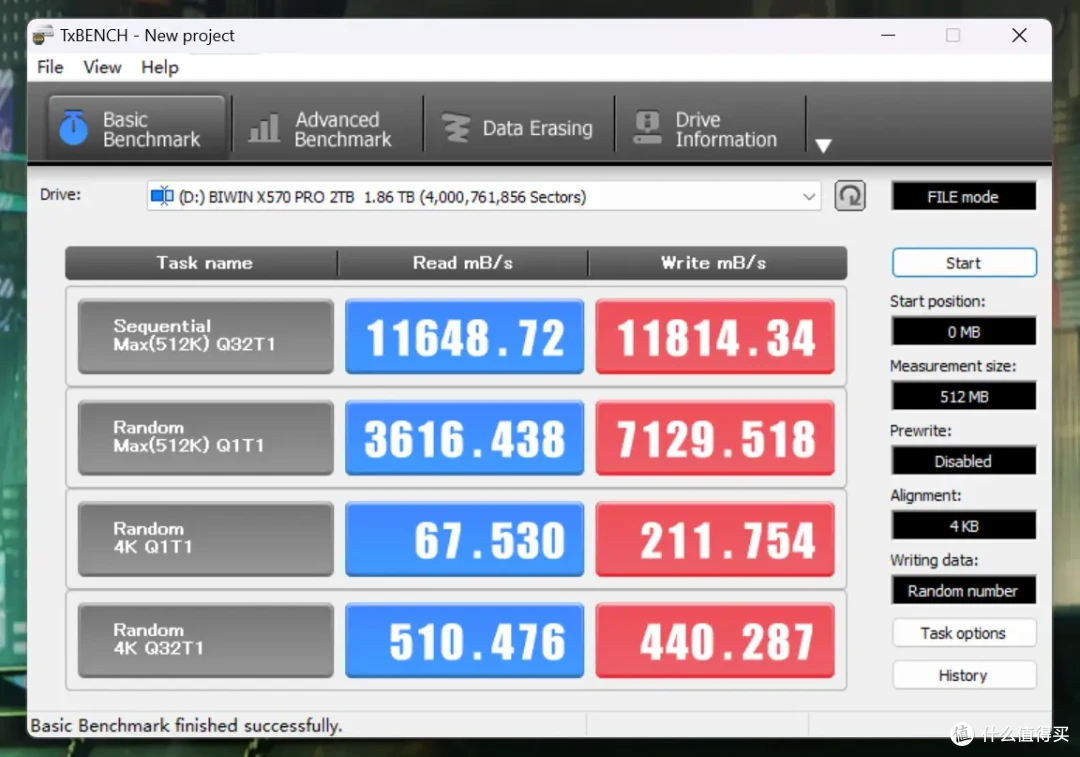Screen dimensions: 1080x757
Task: Select Sequential Max(512K) Q32T1 task button
Action: tap(206, 336)
